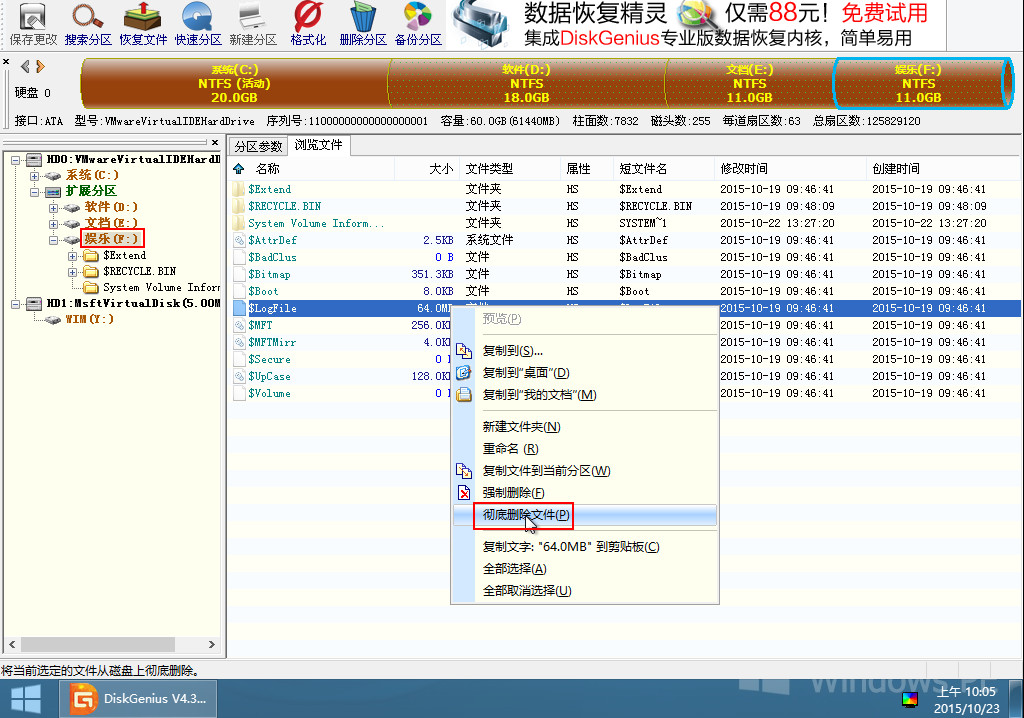
Task: Select the 文档(E:) partition in disk bar
Action: tap(749, 83)
